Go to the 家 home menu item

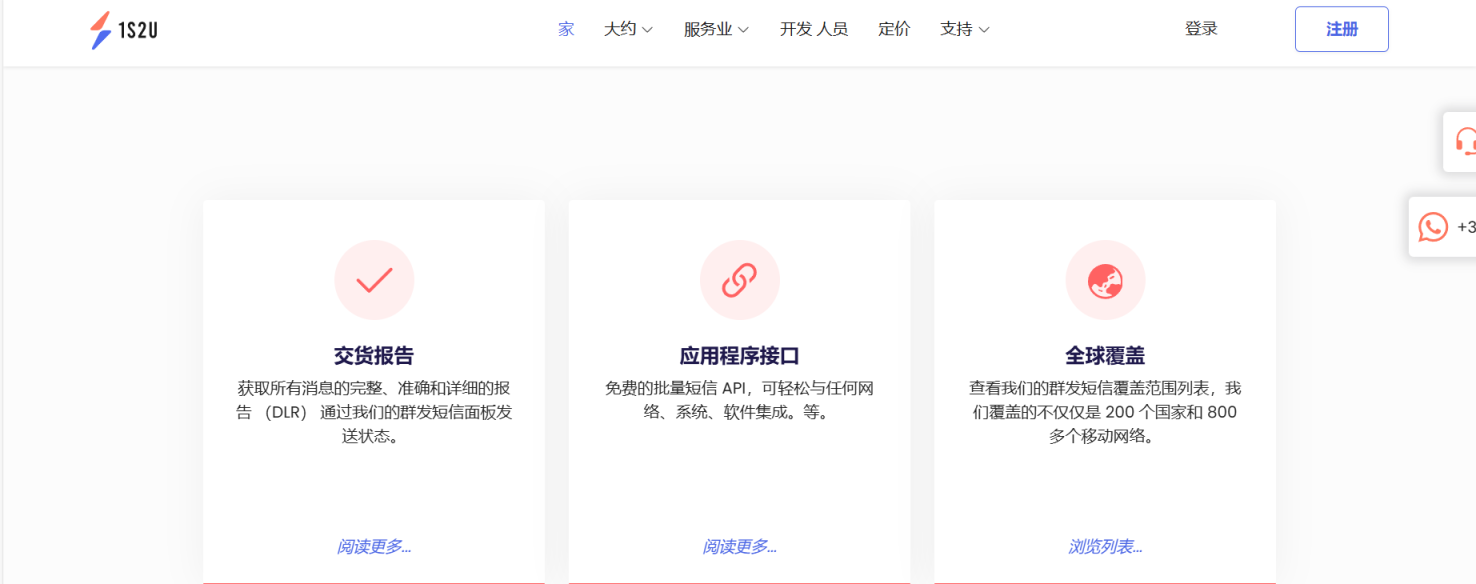[566, 30]
